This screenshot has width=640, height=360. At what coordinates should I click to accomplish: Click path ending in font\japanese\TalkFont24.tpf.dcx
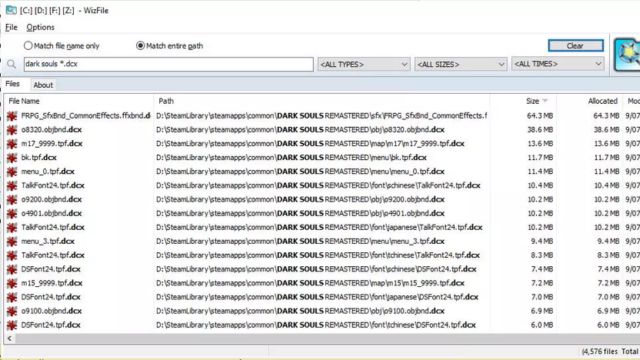(319, 227)
